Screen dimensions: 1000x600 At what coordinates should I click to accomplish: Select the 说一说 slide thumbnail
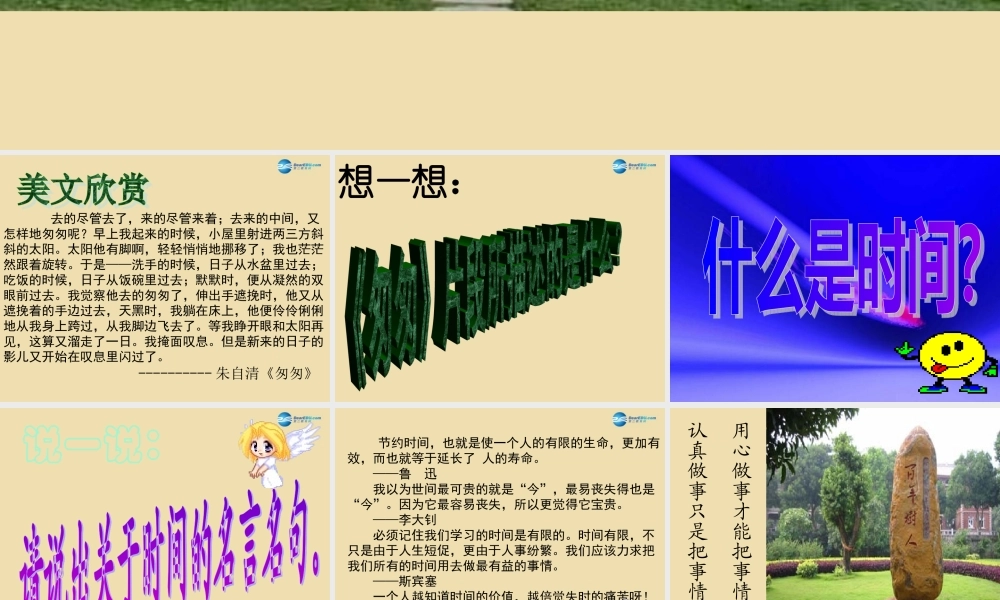coord(165,504)
